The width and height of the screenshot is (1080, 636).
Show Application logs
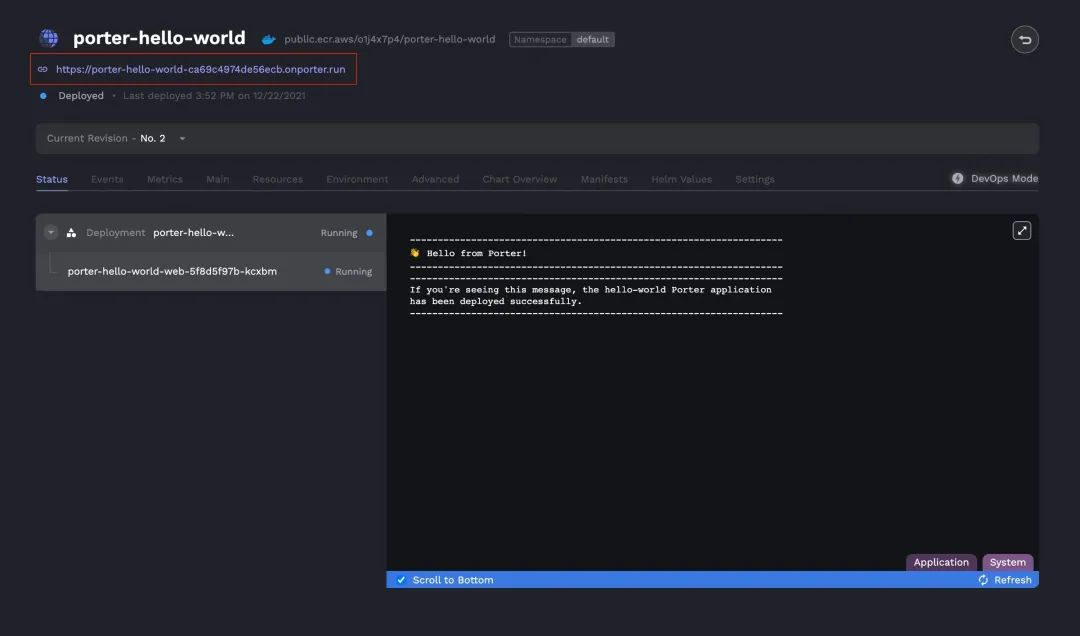click(x=941, y=562)
